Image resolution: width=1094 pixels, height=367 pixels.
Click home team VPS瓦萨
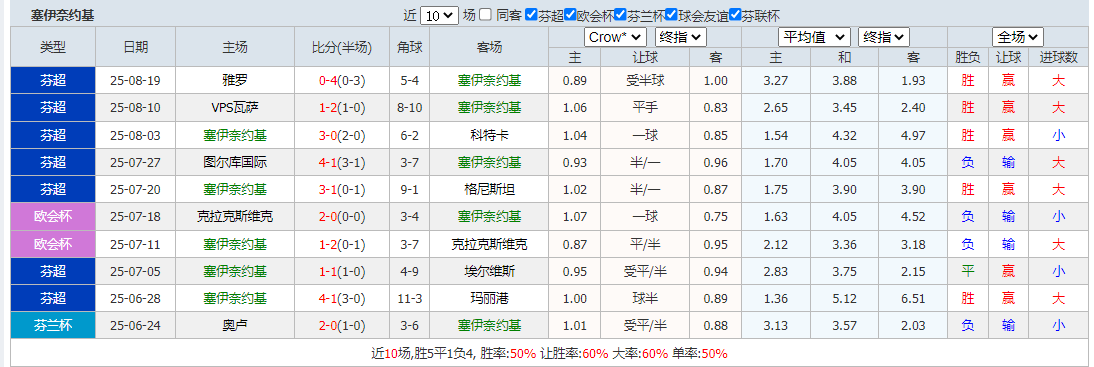234,108
